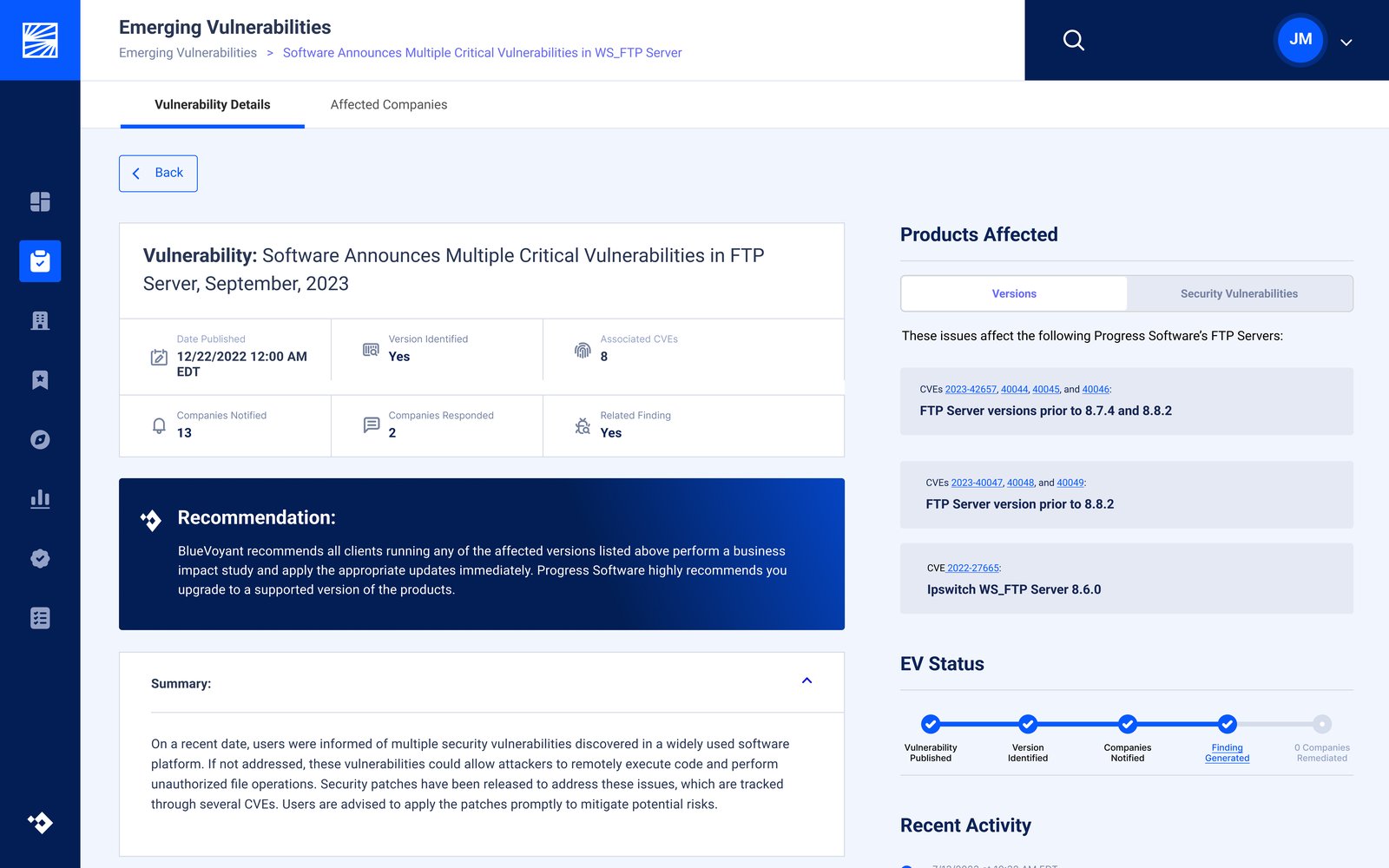1389x868 pixels.
Task: Click the chat Companies Responded icon
Action: click(x=372, y=425)
